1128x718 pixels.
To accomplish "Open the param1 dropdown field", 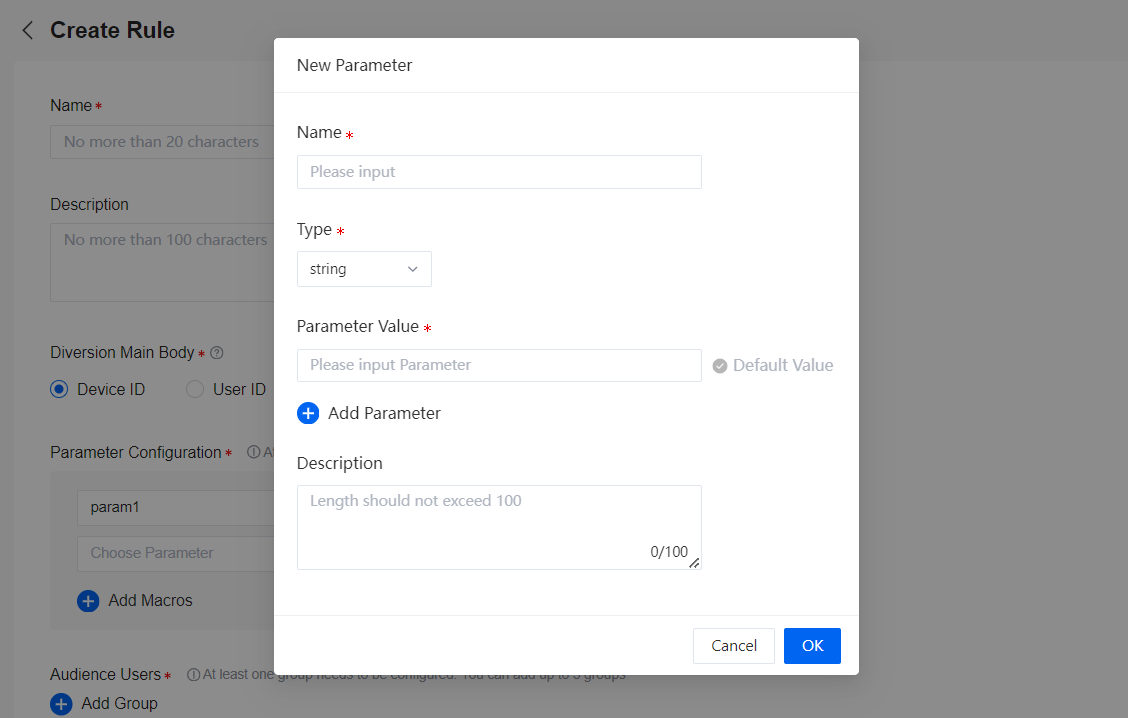I will 175,507.
